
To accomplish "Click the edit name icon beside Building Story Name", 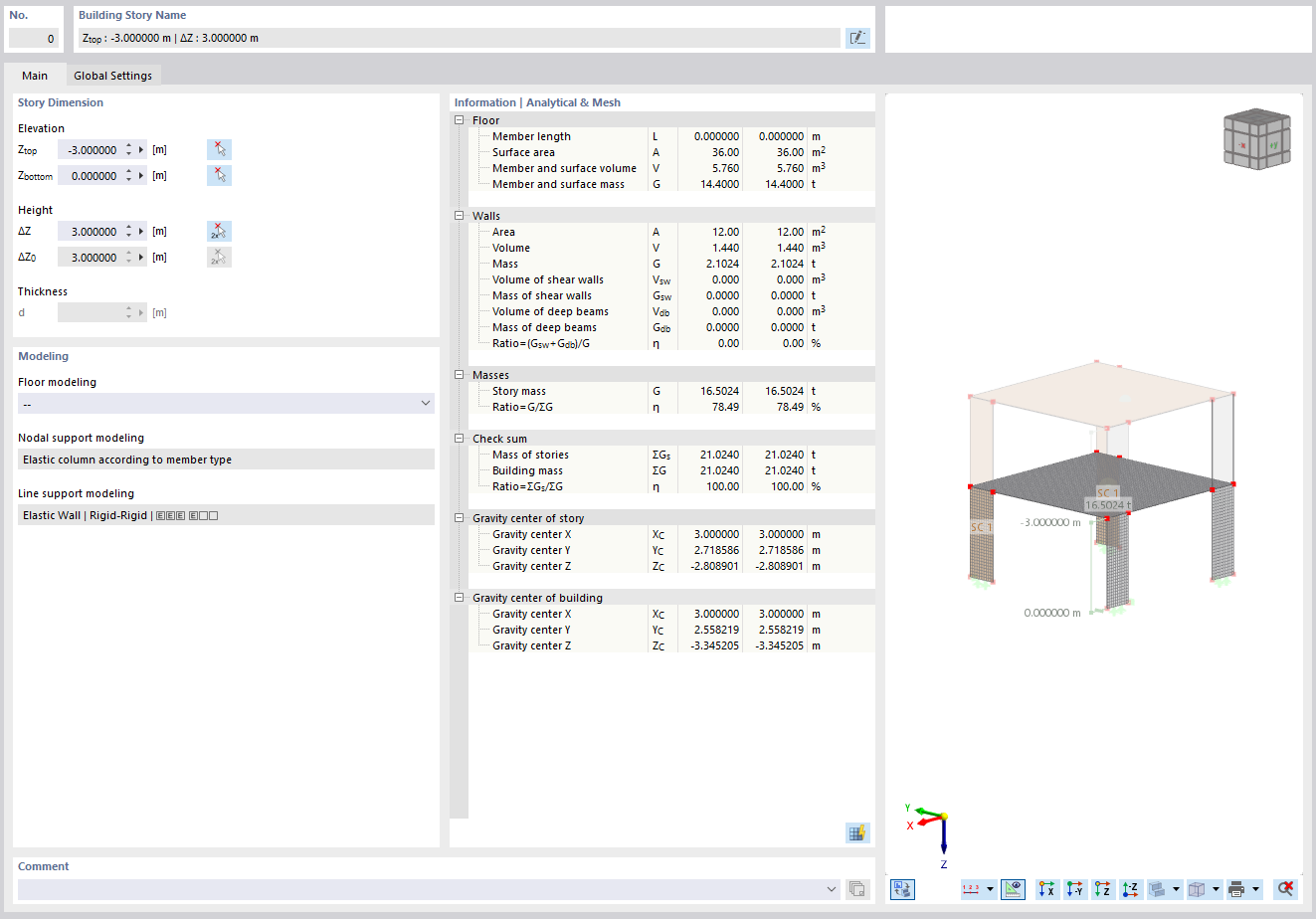I will click(857, 38).
